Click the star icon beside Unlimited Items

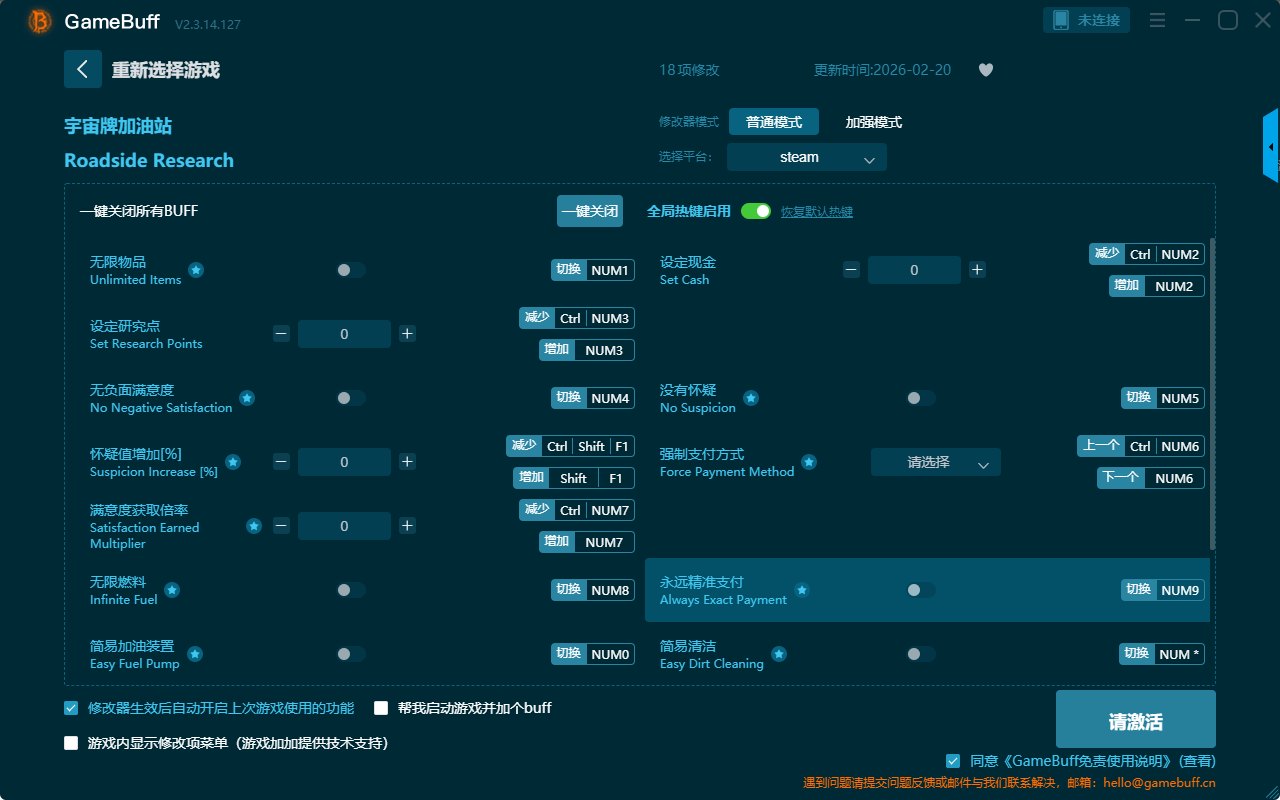click(196, 270)
